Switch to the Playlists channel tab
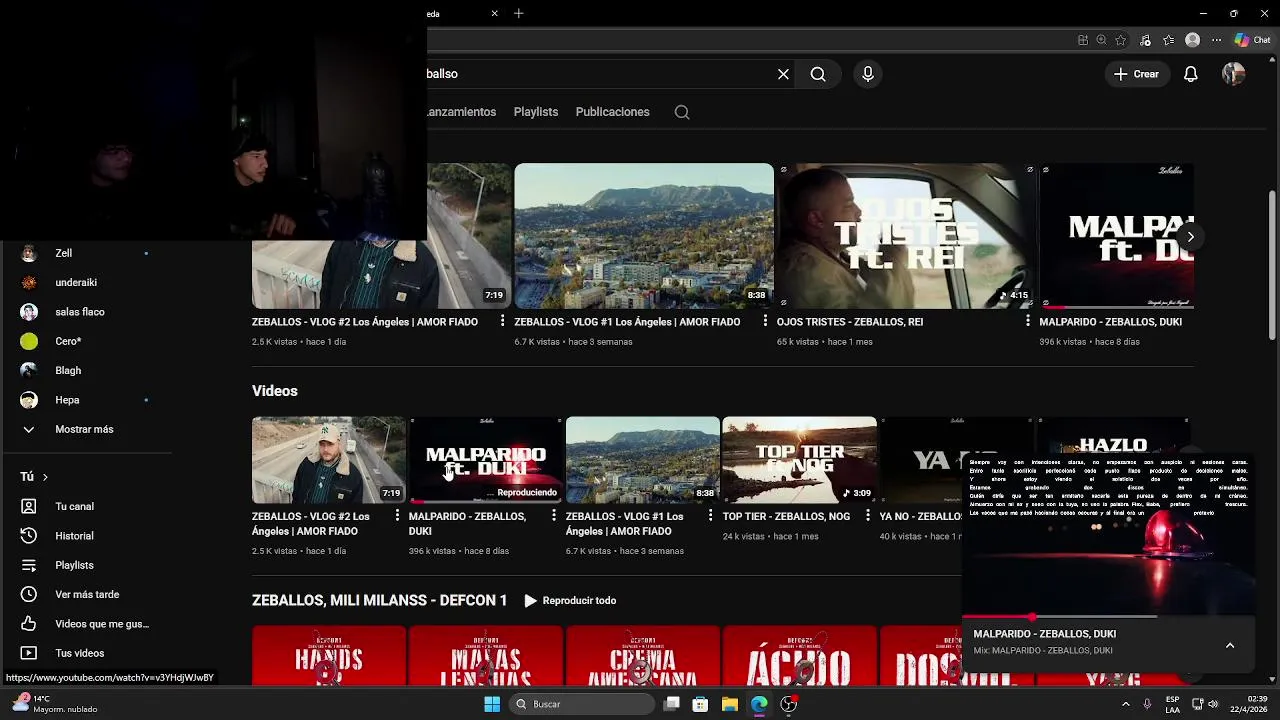1280x720 pixels. tap(536, 112)
